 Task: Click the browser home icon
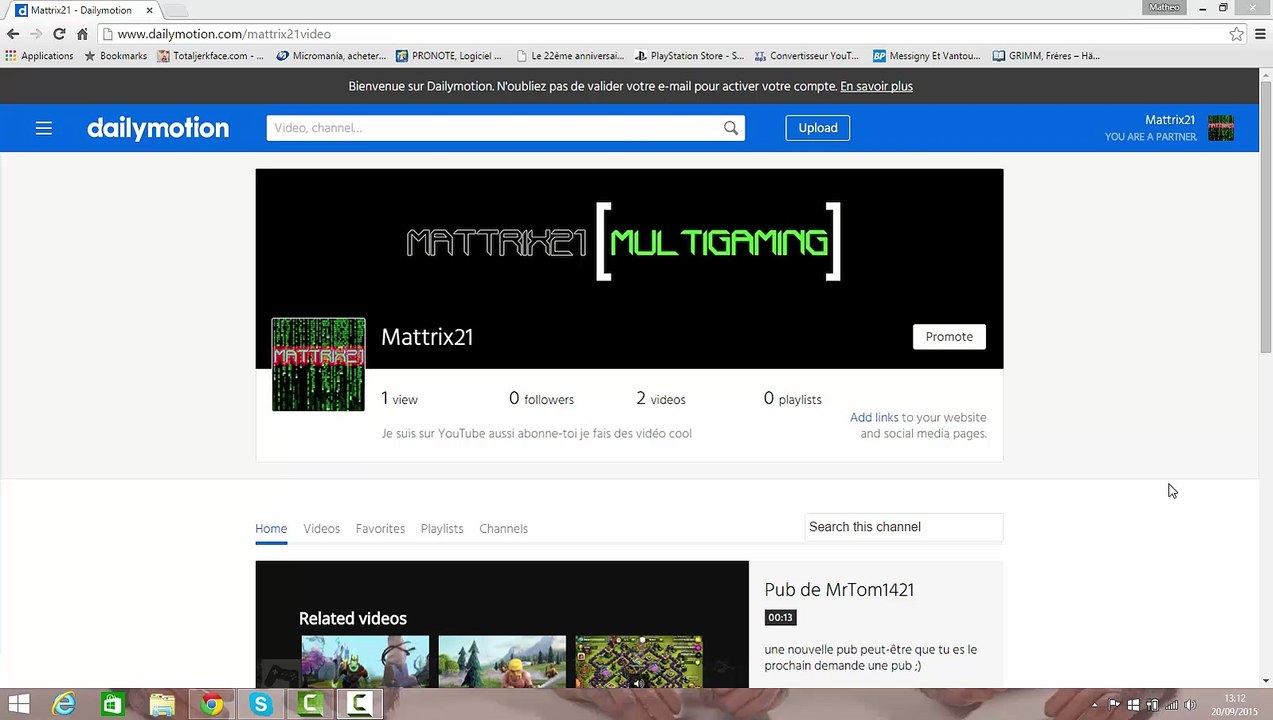pyautogui.click(x=82, y=34)
